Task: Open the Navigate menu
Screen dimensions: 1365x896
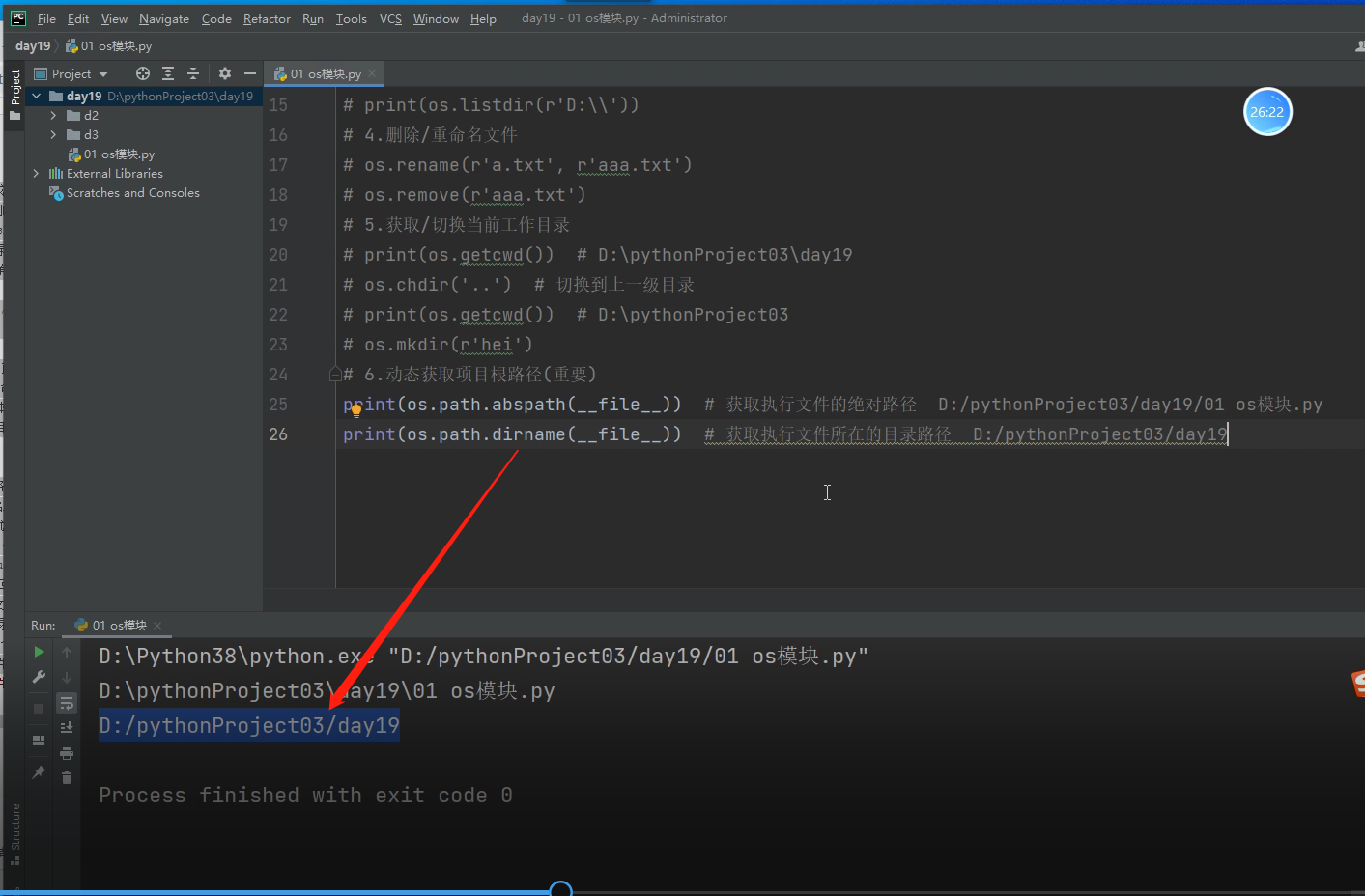Action: click(164, 18)
